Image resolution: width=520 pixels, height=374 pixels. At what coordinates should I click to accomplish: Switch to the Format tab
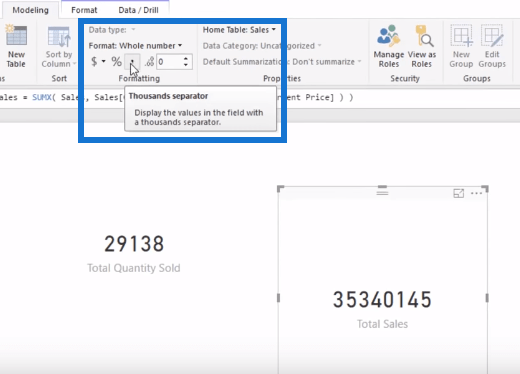84,10
